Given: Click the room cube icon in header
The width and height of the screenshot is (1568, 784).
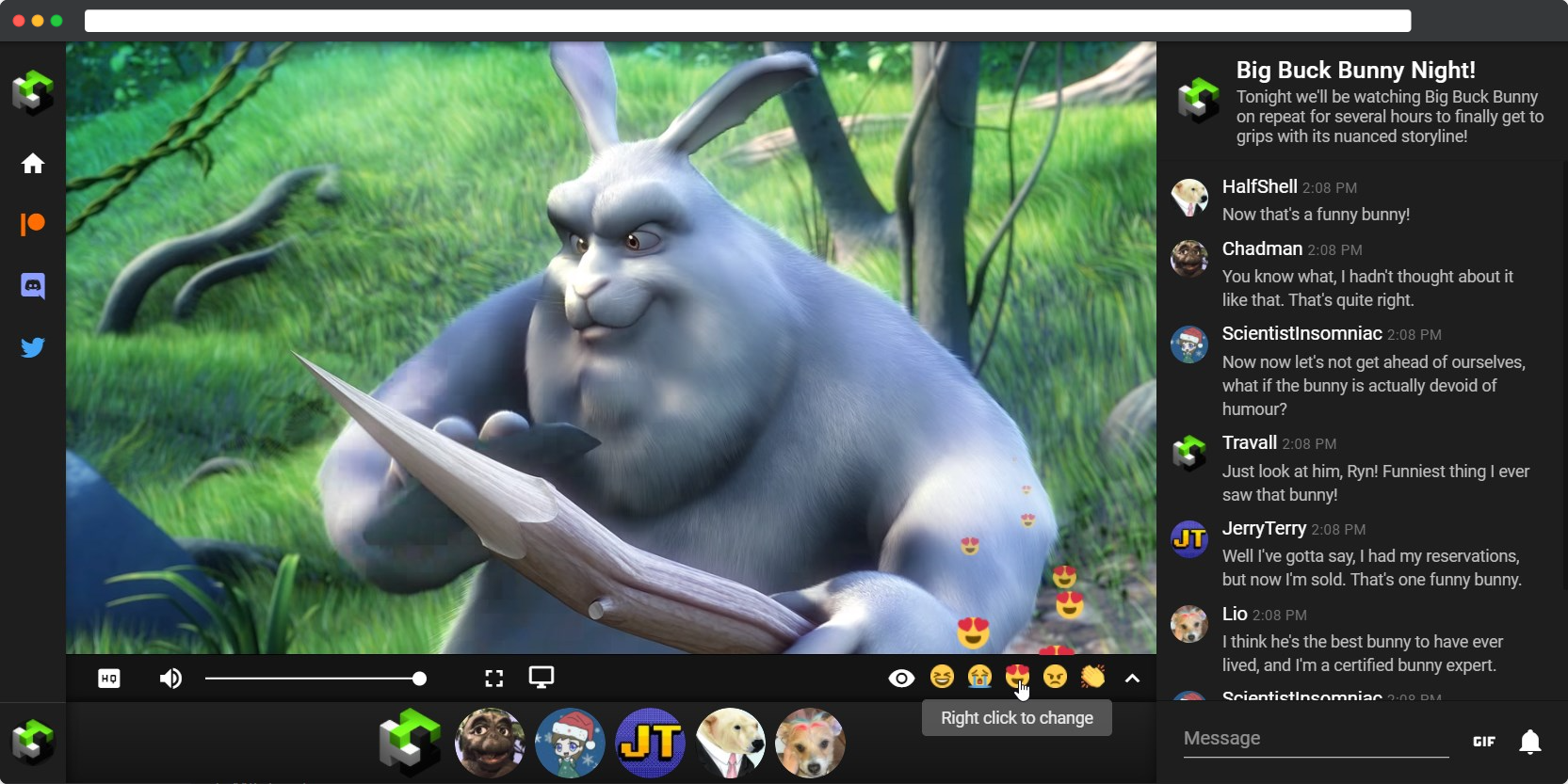Looking at the screenshot, I should [1198, 101].
